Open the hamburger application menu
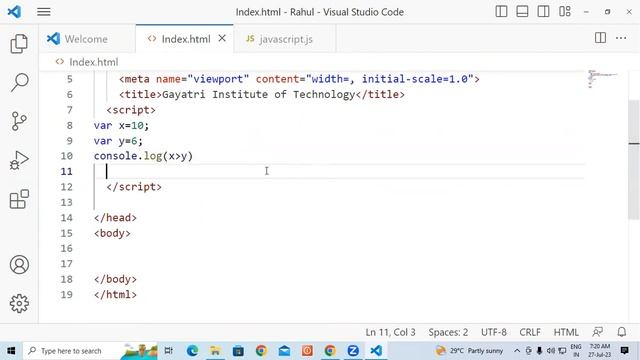 (44, 12)
